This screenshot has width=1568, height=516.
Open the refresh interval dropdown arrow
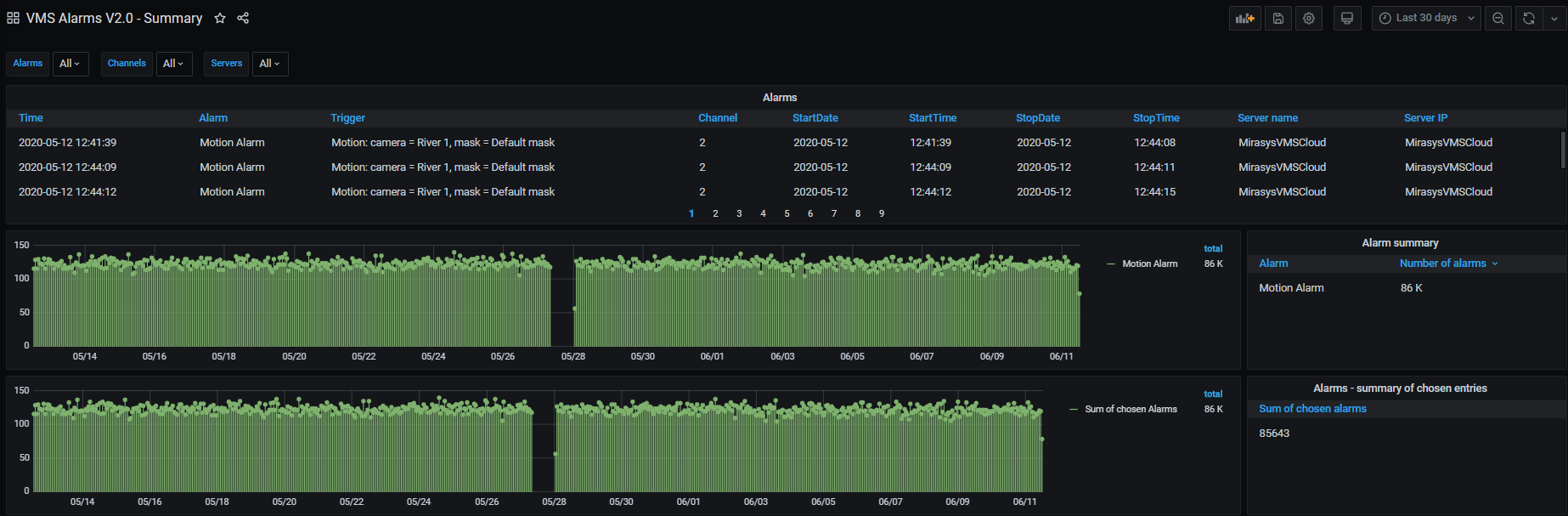tap(1554, 18)
